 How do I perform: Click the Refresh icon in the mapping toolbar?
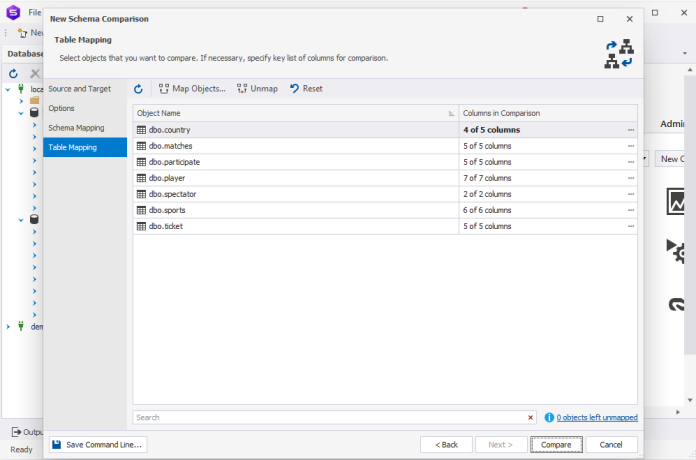pos(139,89)
